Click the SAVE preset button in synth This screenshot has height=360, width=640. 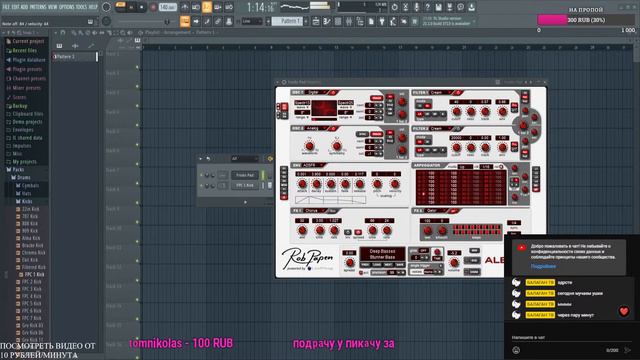400,265
